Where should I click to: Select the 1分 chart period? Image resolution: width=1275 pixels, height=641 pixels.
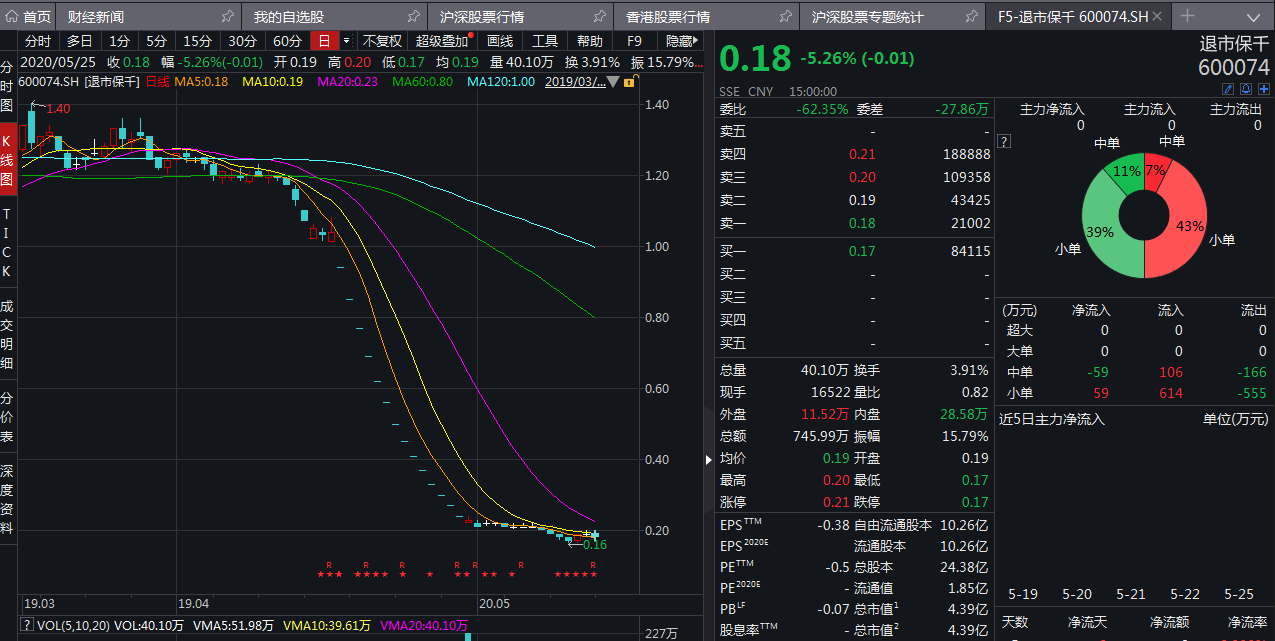point(120,41)
